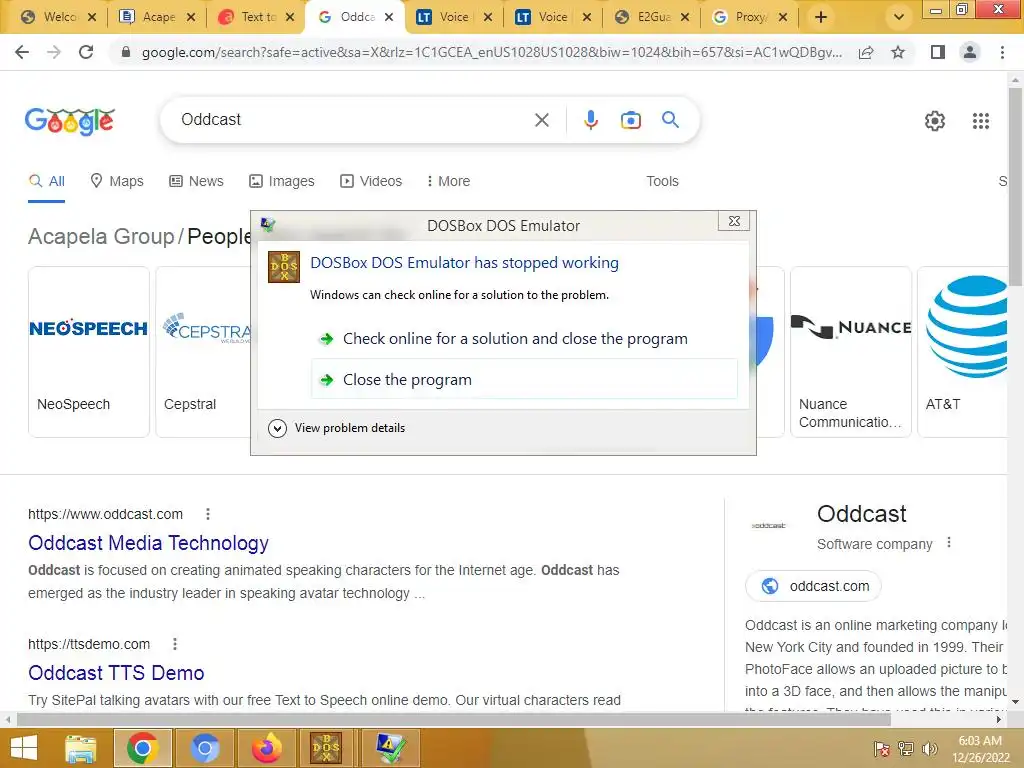Screen dimensions: 1024x768
Task: Switch to the Text to speech browser tab
Action: pos(257,17)
